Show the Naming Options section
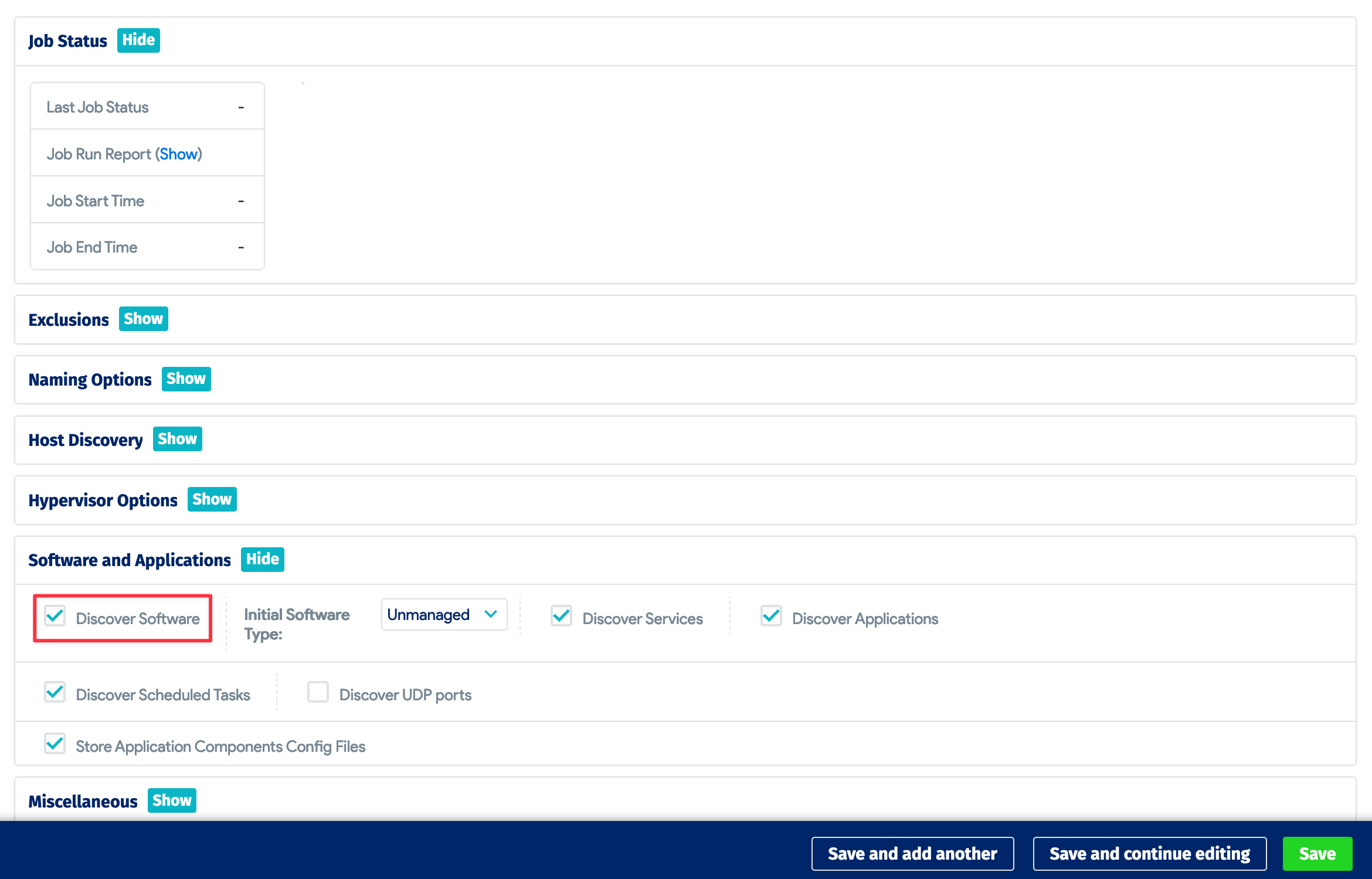Screen dimensions: 1372x879 pos(186,379)
